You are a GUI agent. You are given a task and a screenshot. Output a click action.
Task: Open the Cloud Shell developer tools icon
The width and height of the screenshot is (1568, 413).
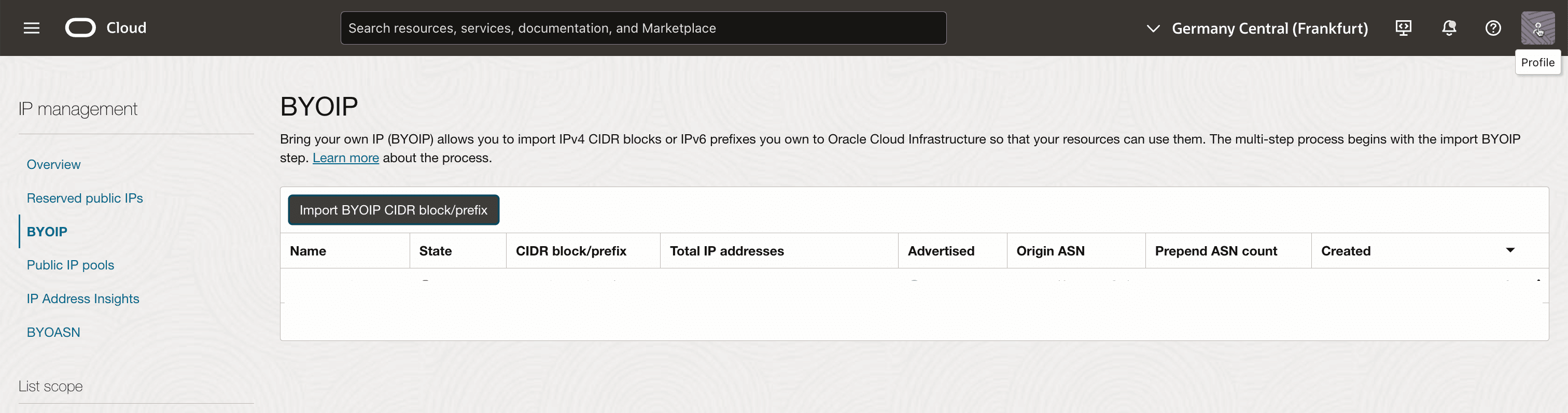(1403, 28)
